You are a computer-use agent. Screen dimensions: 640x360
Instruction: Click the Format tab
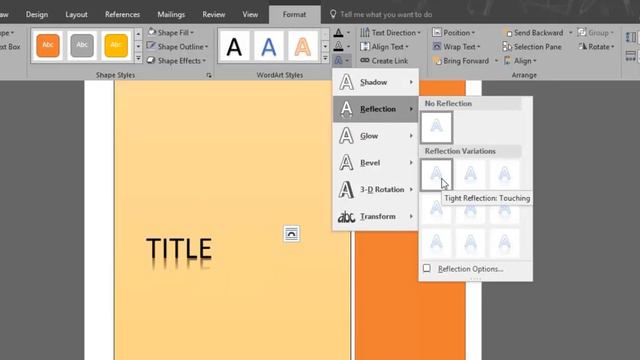(x=294, y=14)
